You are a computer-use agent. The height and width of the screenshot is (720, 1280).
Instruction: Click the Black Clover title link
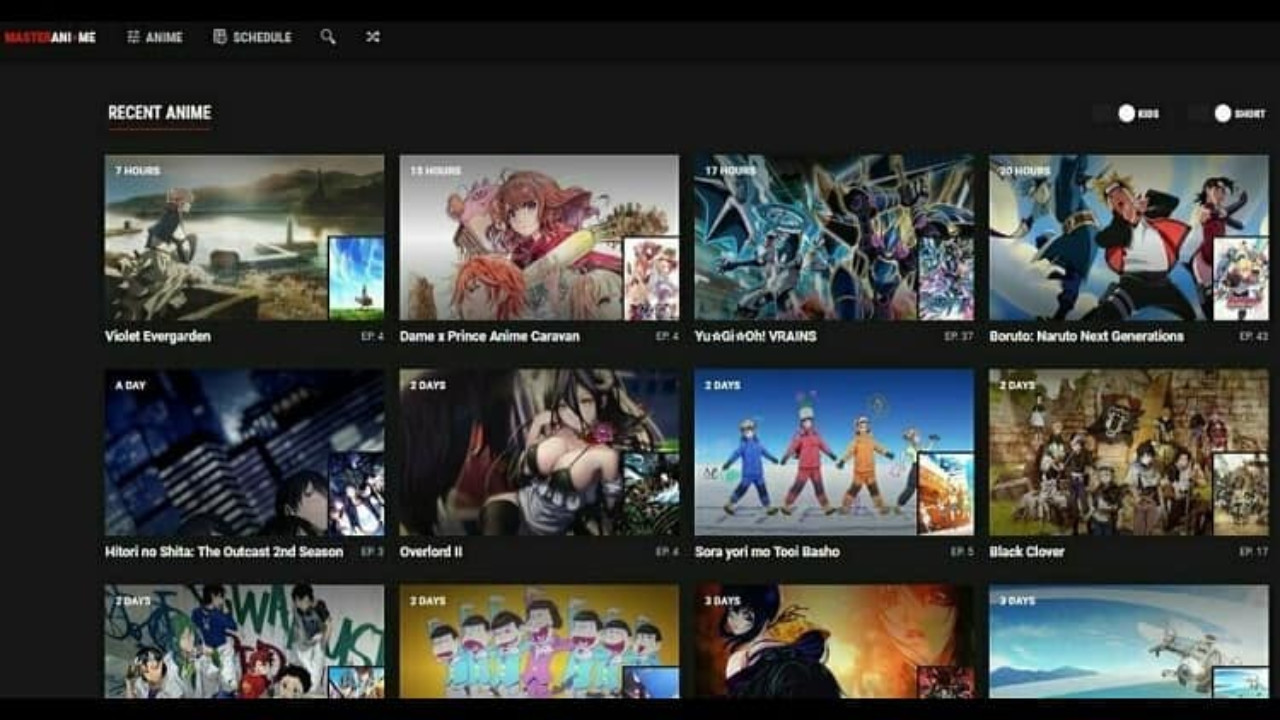pos(1027,551)
